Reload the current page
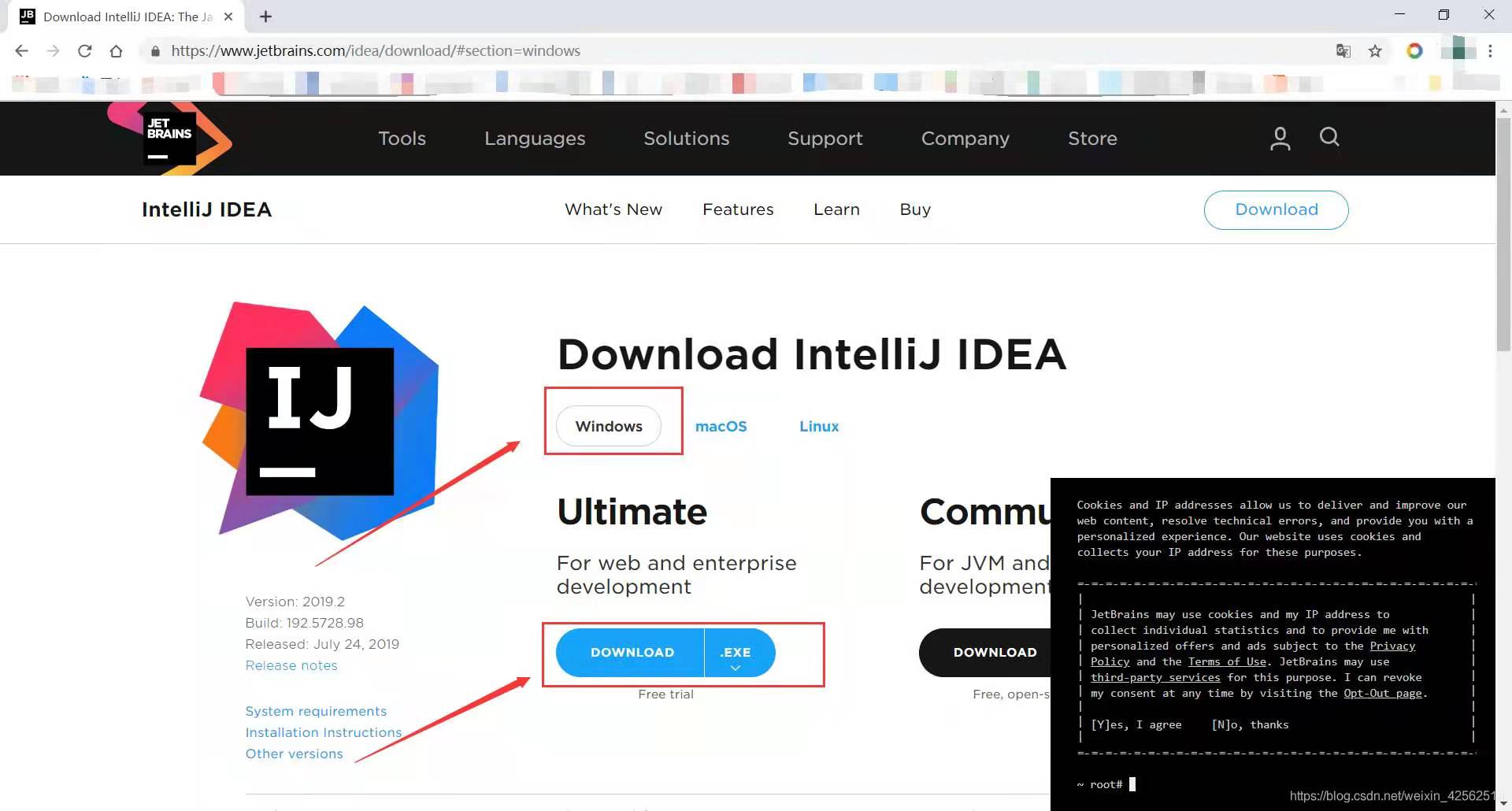The width and height of the screenshot is (1512, 811). tap(84, 51)
